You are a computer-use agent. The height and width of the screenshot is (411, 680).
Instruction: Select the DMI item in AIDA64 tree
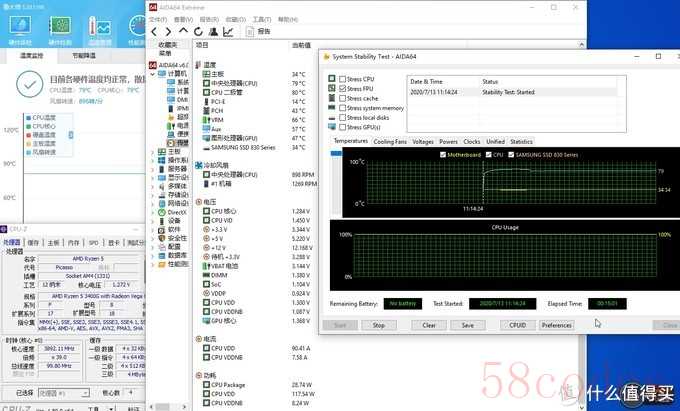[177, 99]
